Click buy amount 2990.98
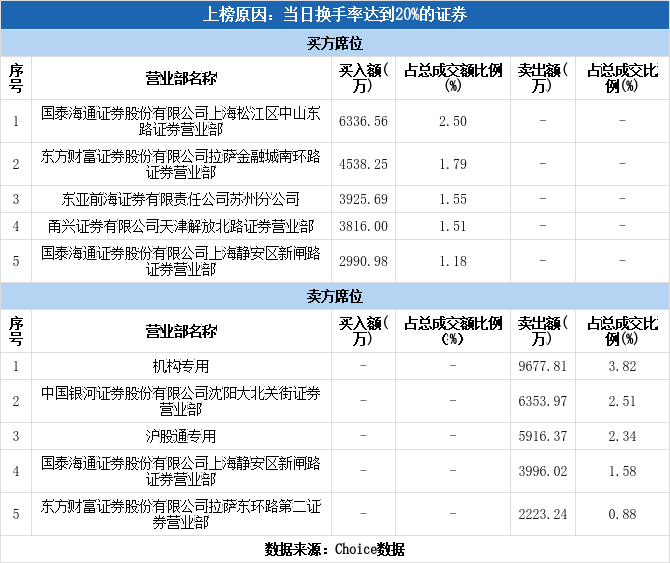 click(363, 261)
